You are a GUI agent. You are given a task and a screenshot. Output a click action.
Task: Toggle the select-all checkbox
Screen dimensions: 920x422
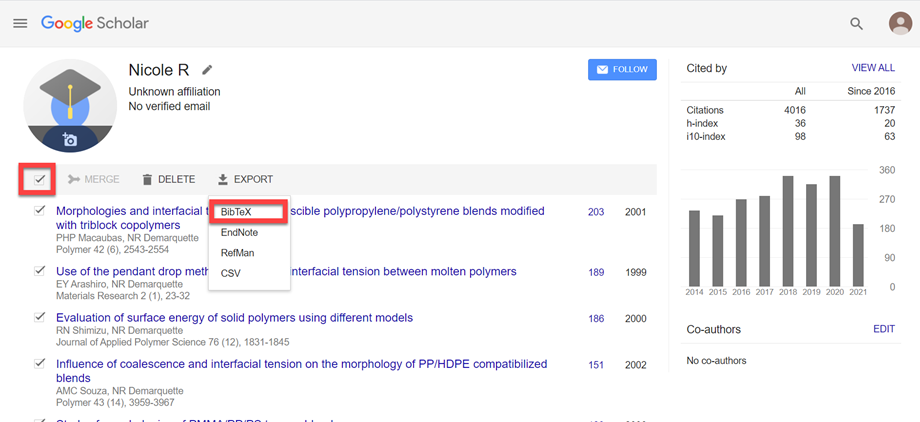(x=40, y=179)
